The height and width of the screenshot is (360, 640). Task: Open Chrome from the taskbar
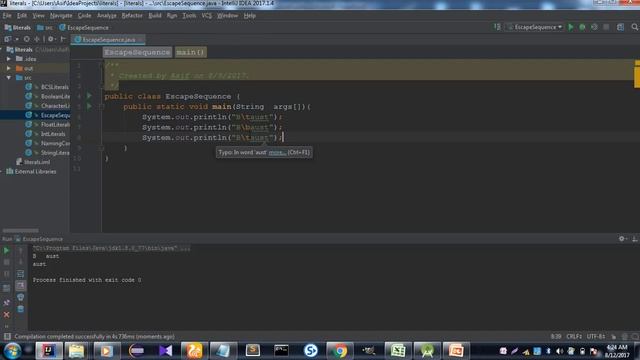[339, 351]
